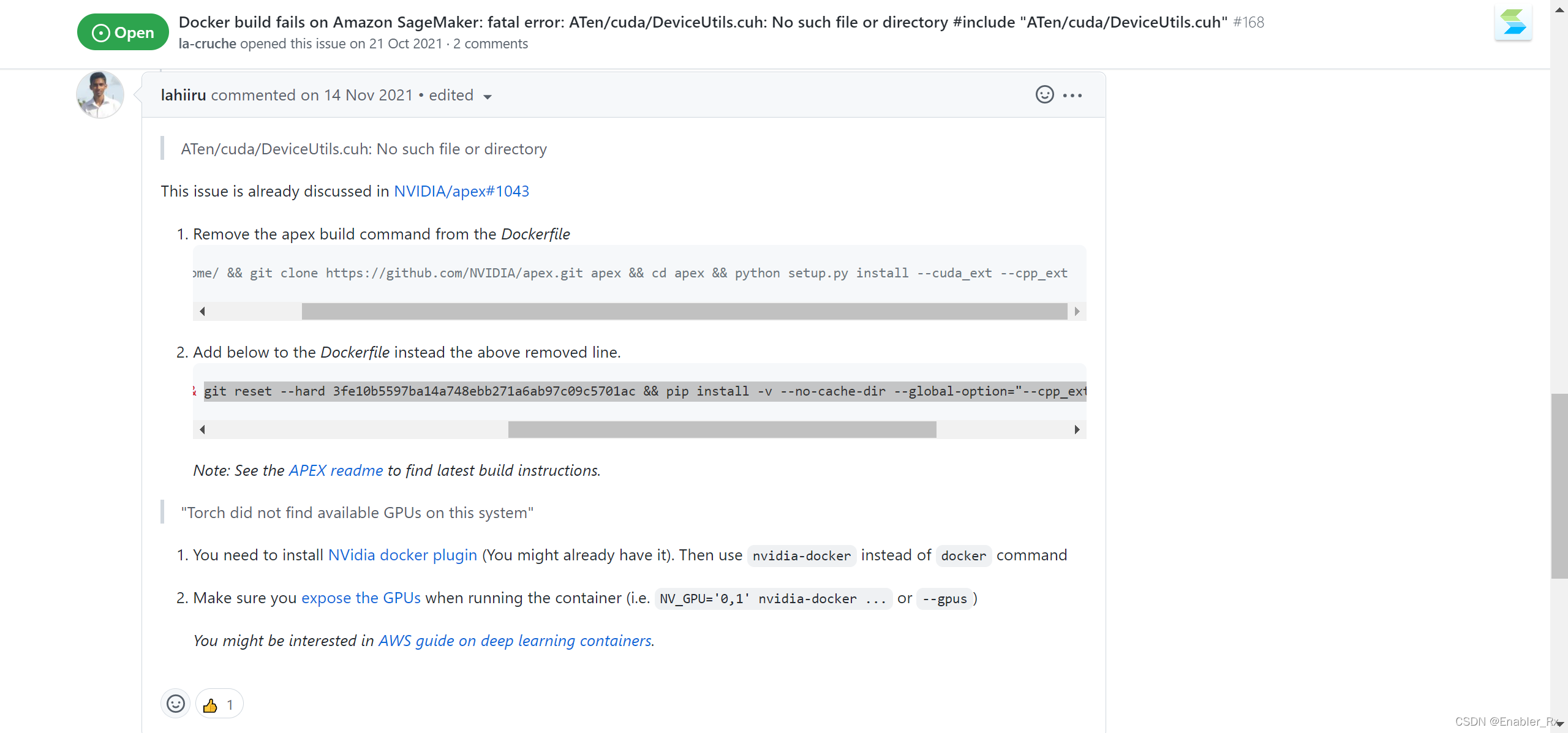Click the Open issue status badge
1568x733 pixels.
(x=123, y=32)
